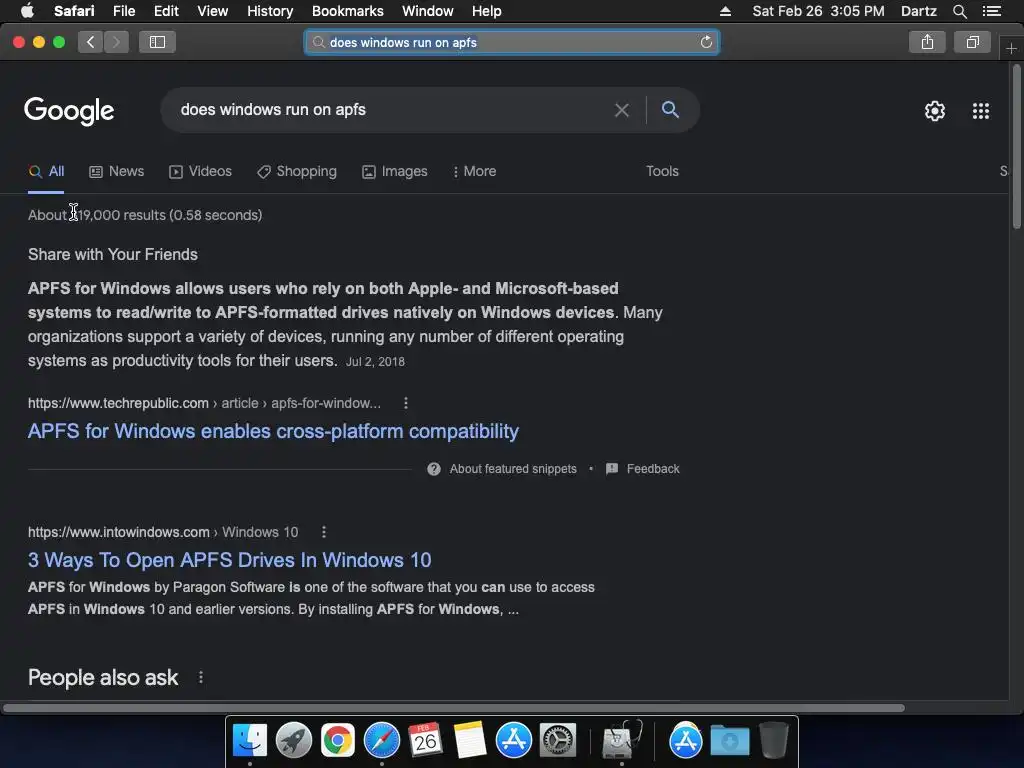Click the intowindows.com URL breadcrumb
The image size is (1024, 768).
tap(163, 532)
